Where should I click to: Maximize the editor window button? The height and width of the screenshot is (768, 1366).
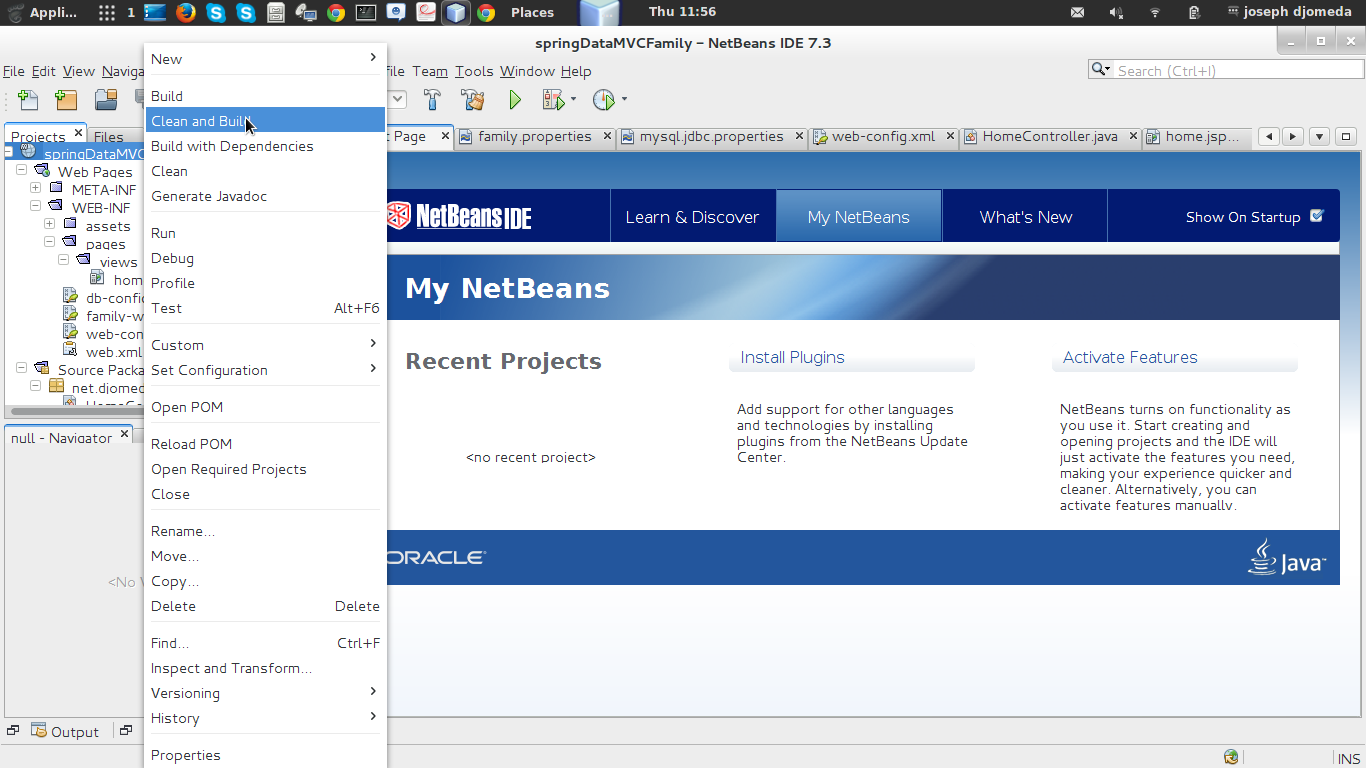1345,136
